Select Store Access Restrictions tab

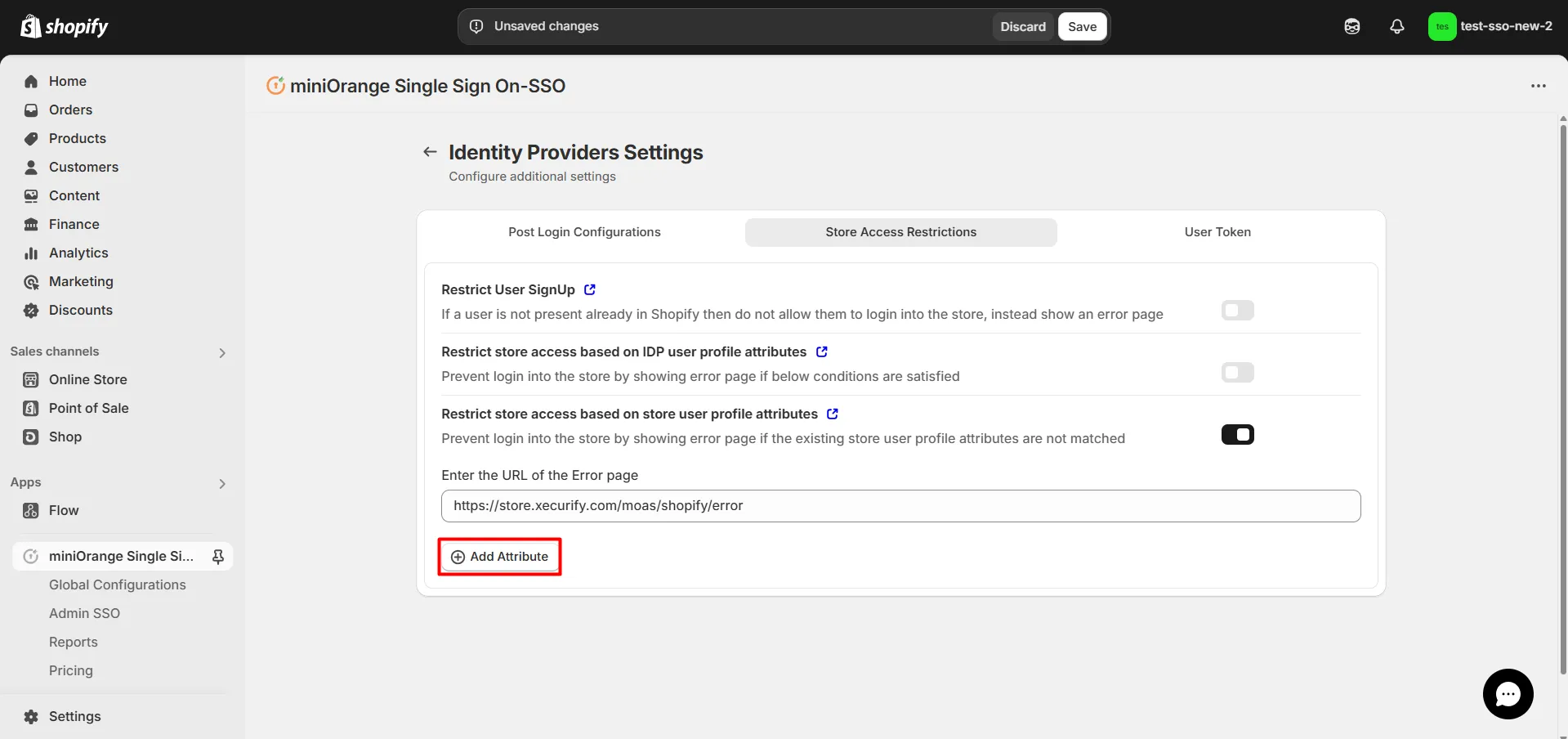[x=900, y=232]
